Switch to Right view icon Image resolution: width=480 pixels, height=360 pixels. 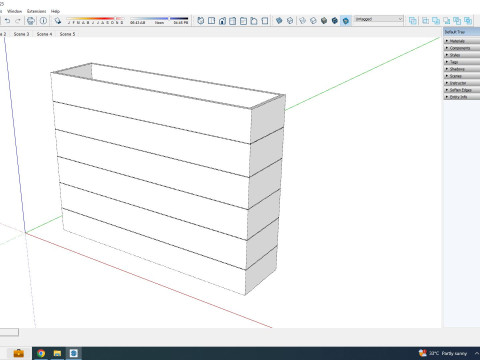coord(233,21)
